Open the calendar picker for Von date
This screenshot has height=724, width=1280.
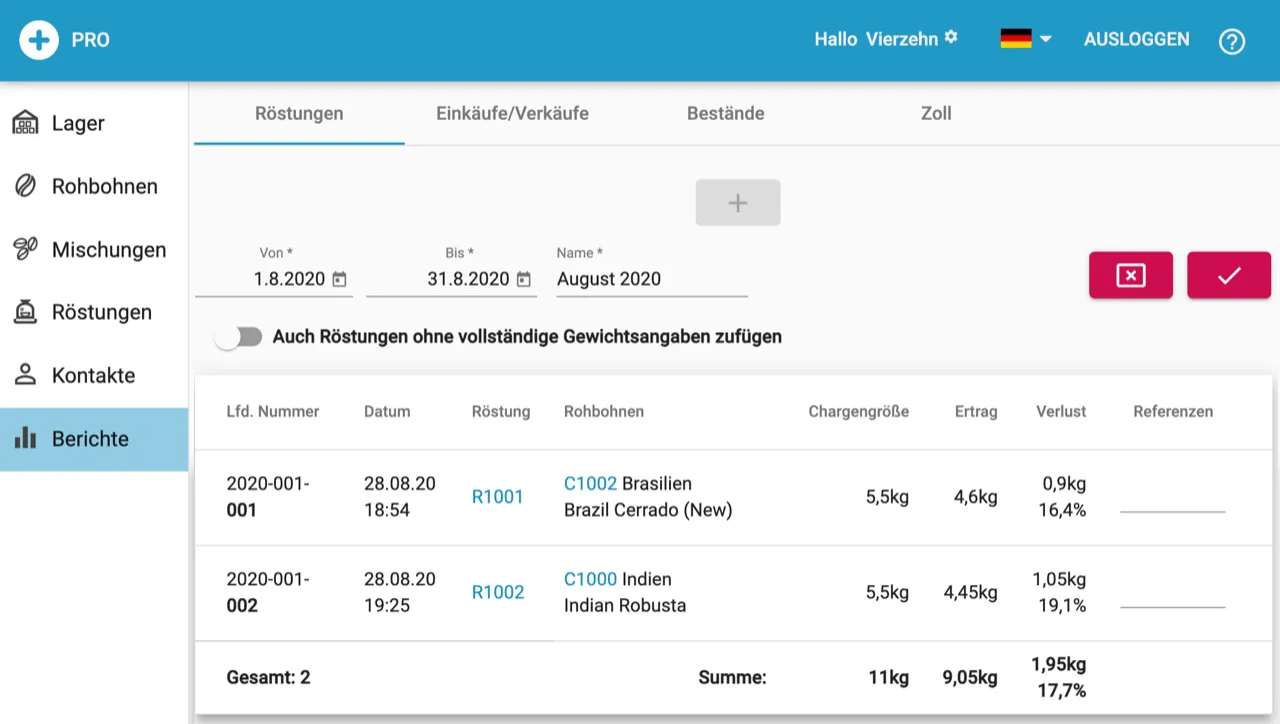pyautogui.click(x=340, y=279)
